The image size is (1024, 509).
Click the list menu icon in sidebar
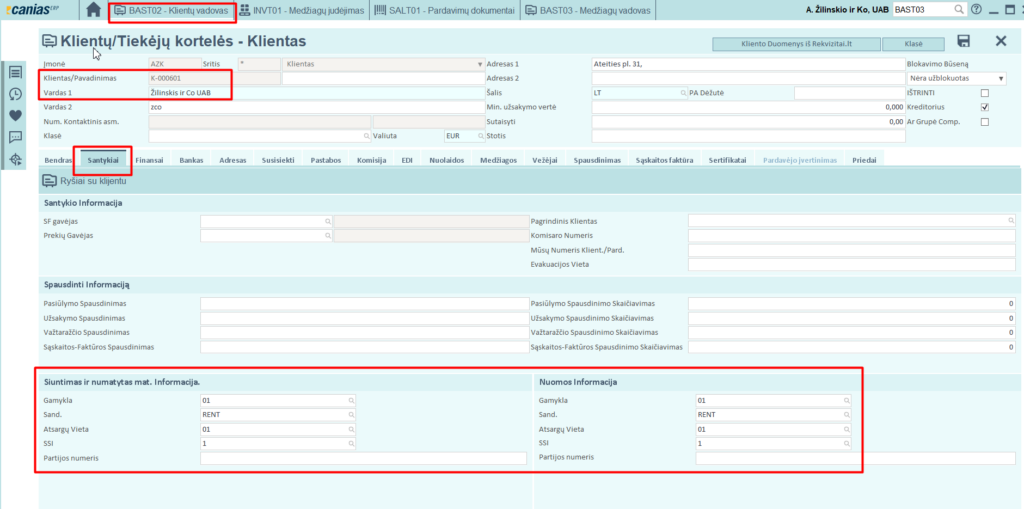[x=15, y=72]
